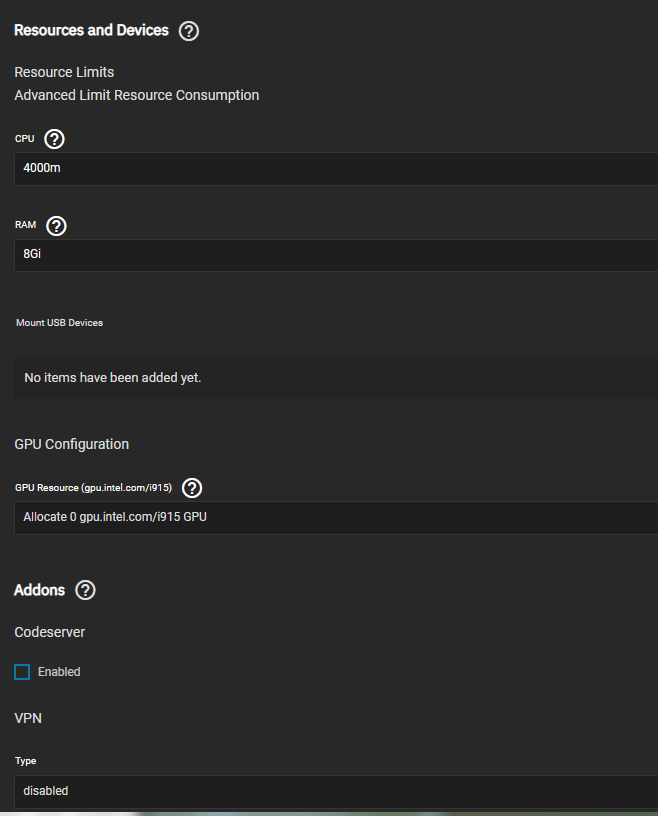Focus the RAM field containing 8Gi
658x816 pixels.
[336, 255]
